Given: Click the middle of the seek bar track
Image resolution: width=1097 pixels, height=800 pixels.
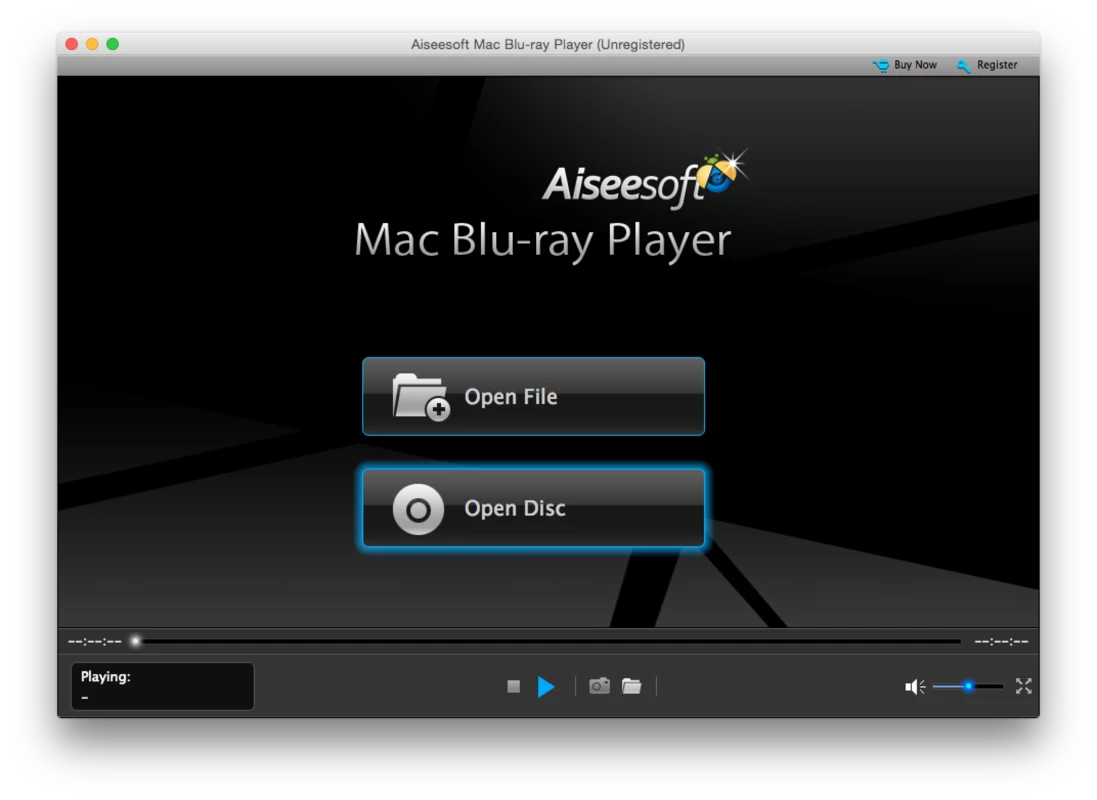Looking at the screenshot, I should click(x=548, y=641).
